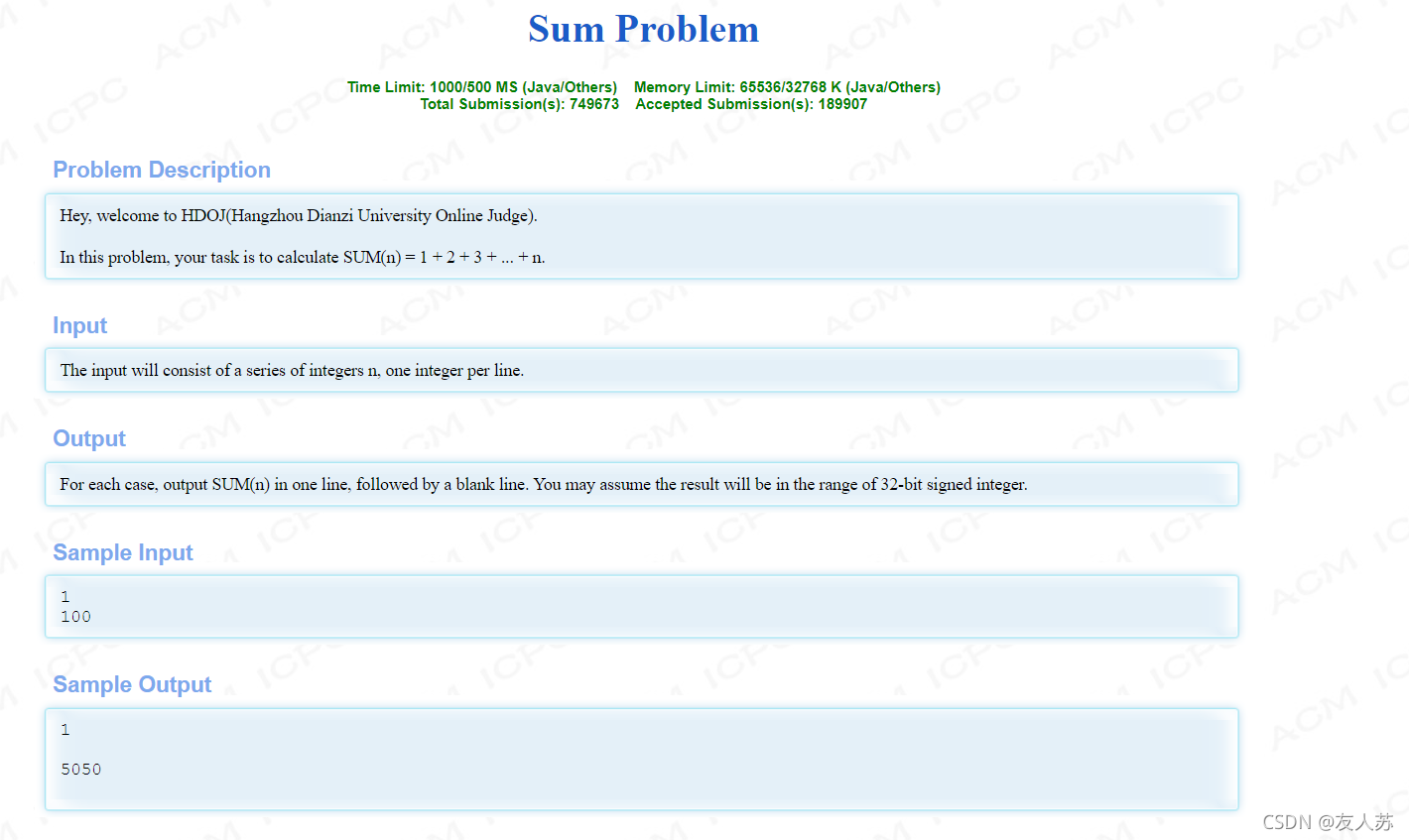Screen dimensions: 1409x840
Task: Click sample input value 100
Action: pyautogui.click(x=75, y=617)
